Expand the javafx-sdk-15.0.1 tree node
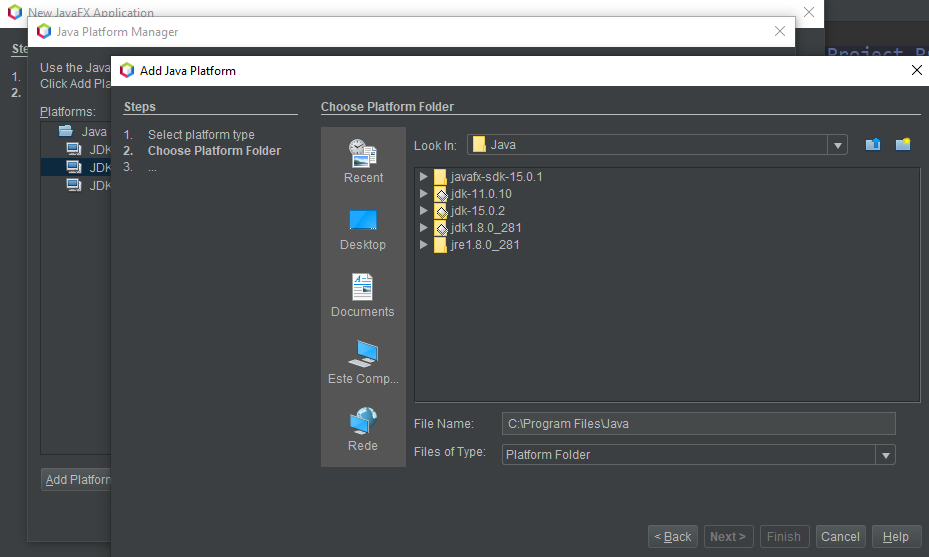This screenshot has width=929, height=557. pyautogui.click(x=423, y=177)
